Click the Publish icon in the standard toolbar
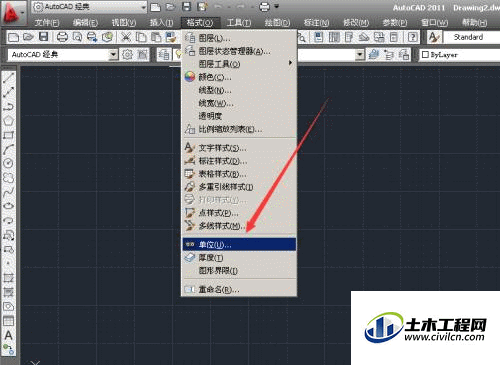Image resolution: width=500 pixels, height=365 pixels. (92, 37)
